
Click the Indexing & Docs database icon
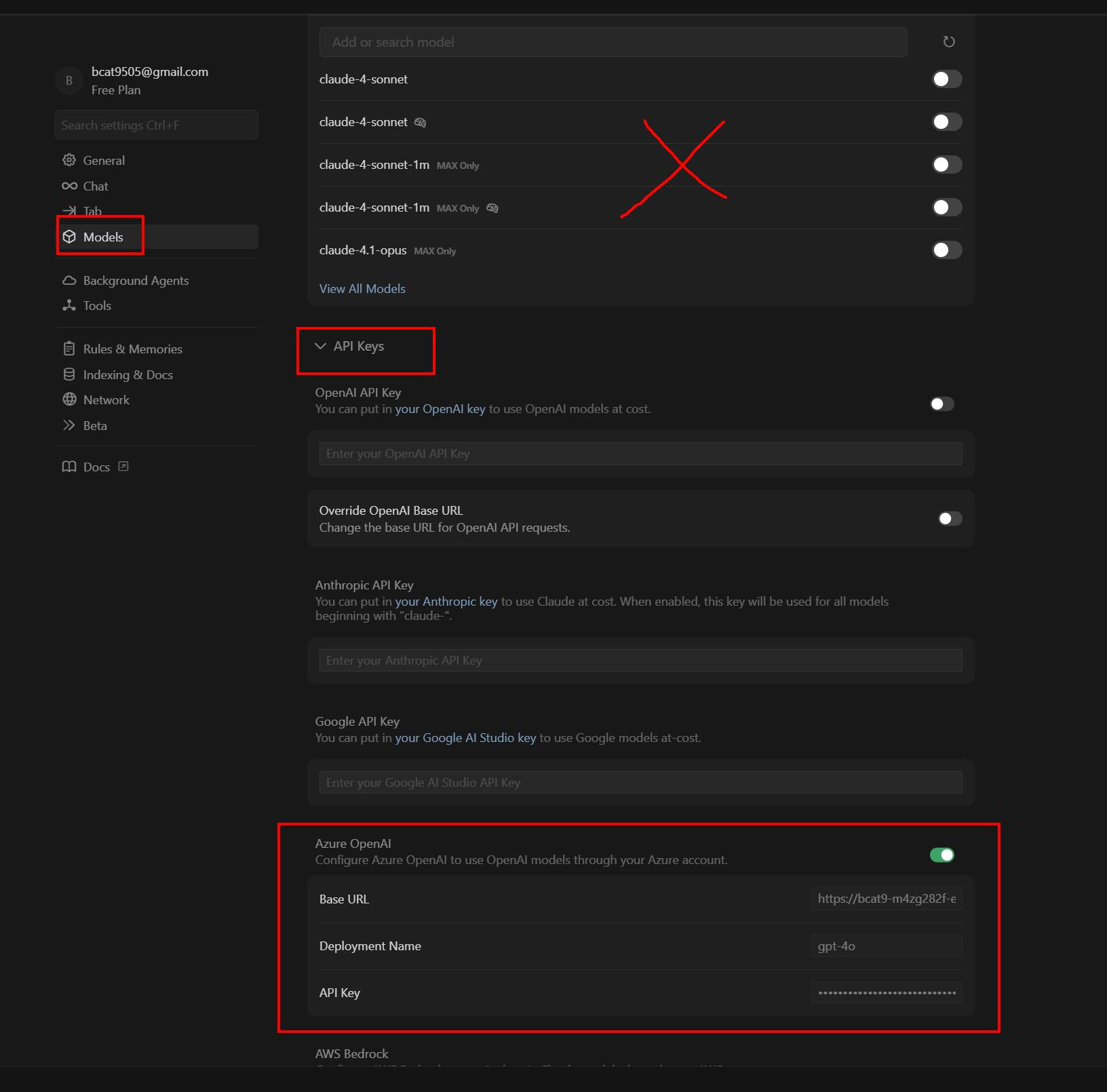[x=69, y=374]
